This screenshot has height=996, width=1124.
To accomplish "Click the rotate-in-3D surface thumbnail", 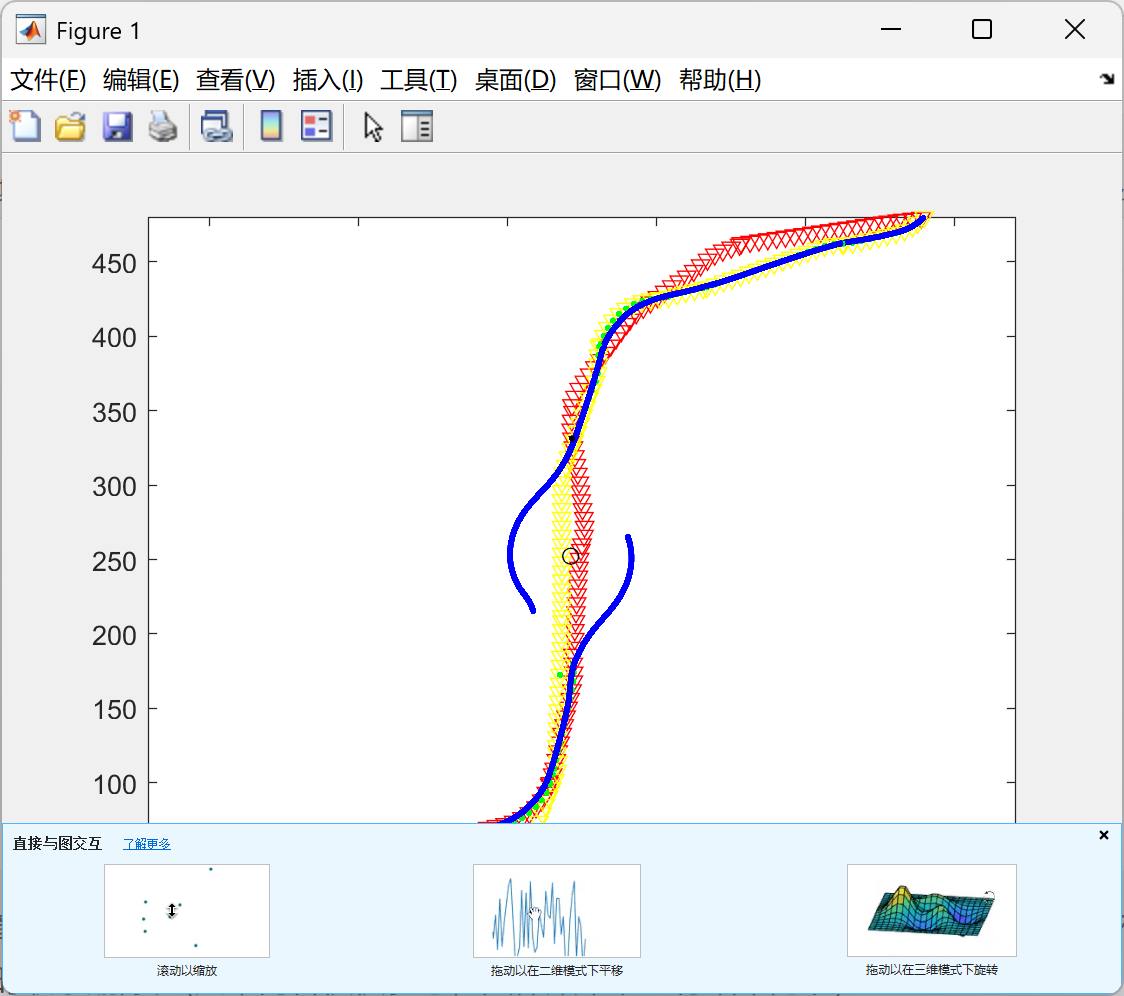I will coord(932,911).
